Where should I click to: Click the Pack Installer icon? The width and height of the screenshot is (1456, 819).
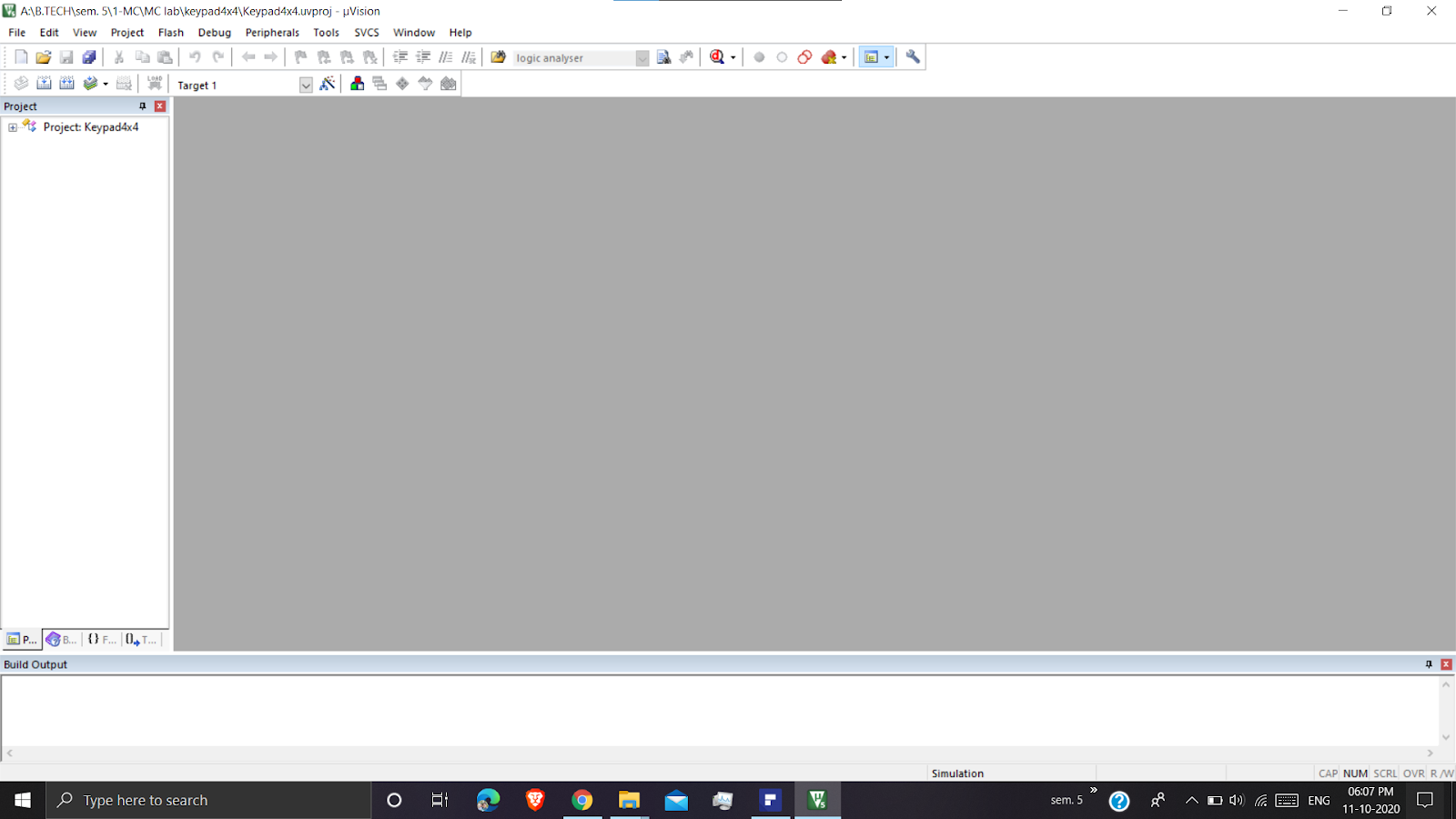point(449,84)
